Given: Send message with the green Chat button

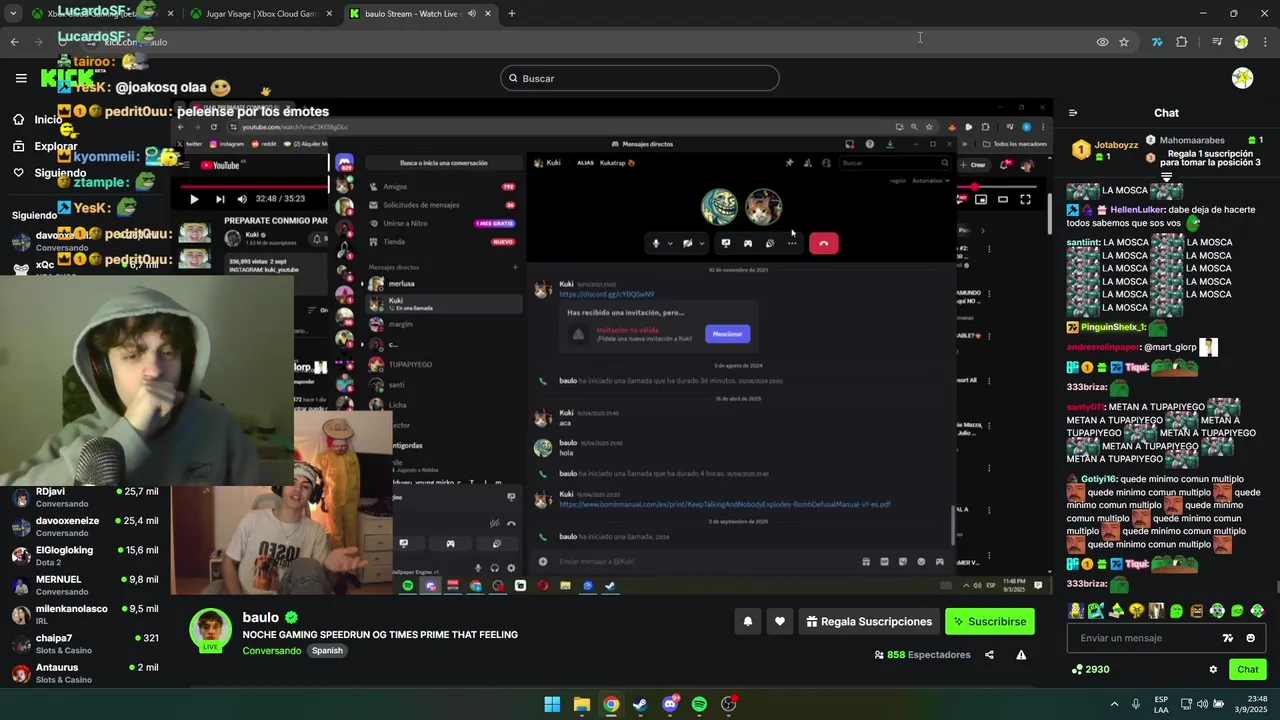Looking at the screenshot, I should click(1248, 669).
